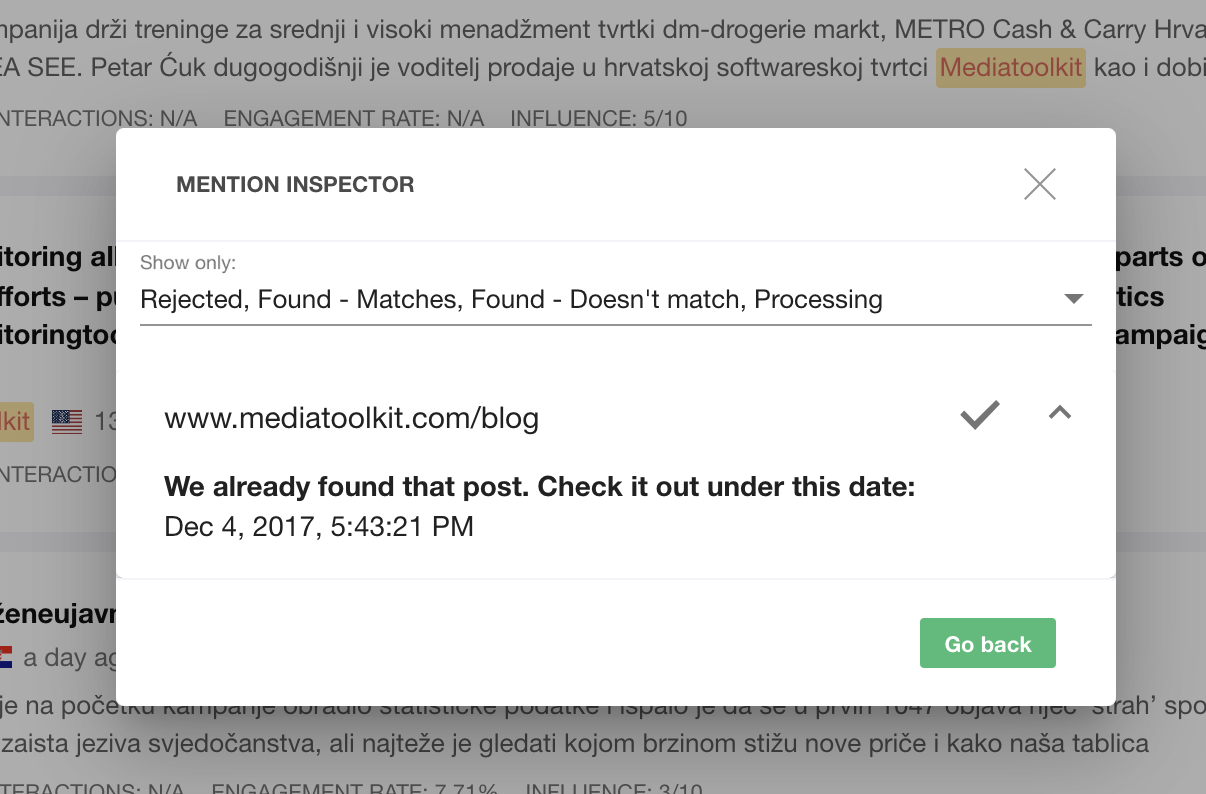This screenshot has width=1206, height=794.
Task: Click the "Show only:" label
Action: (x=188, y=263)
